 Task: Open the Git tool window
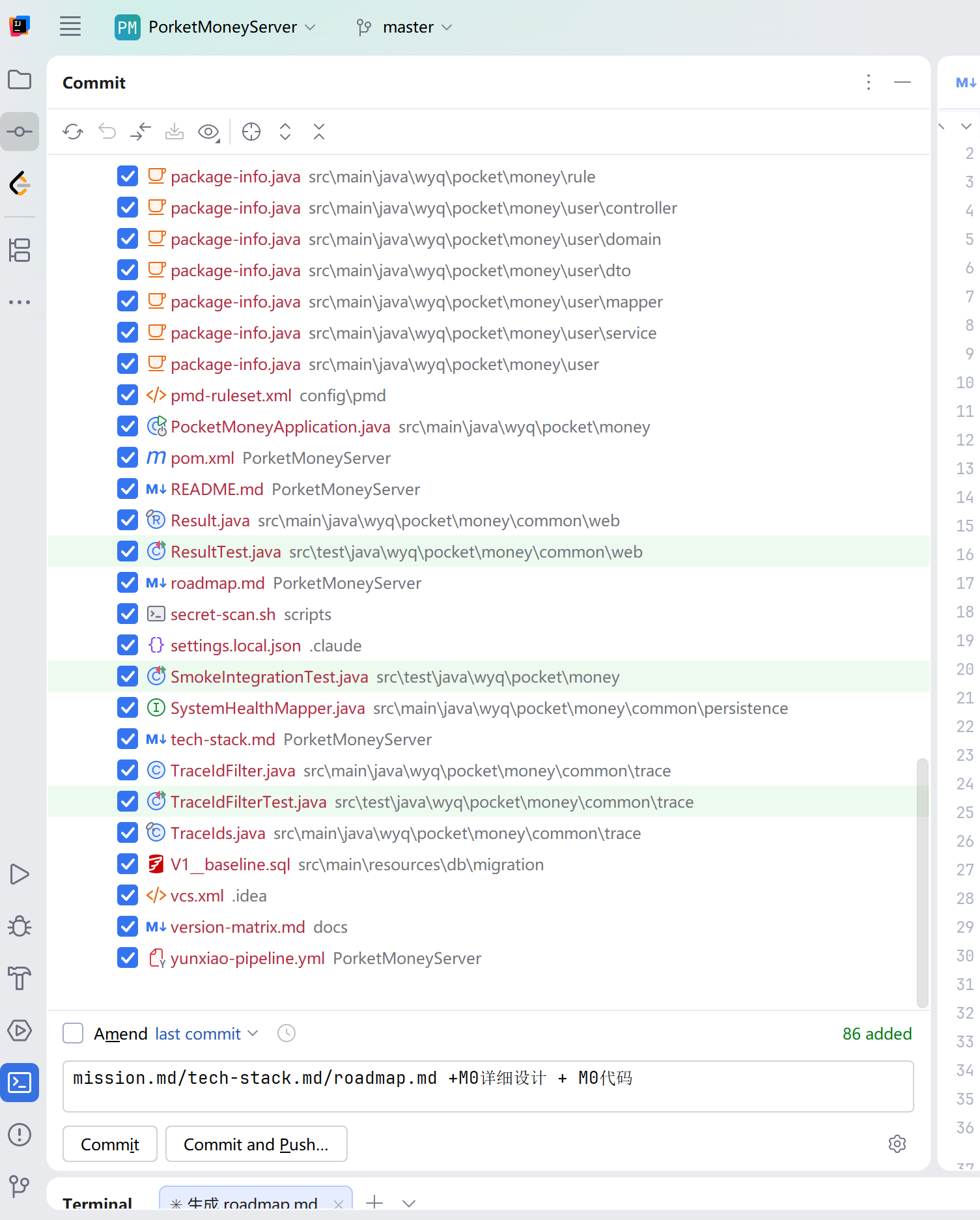(x=20, y=1187)
